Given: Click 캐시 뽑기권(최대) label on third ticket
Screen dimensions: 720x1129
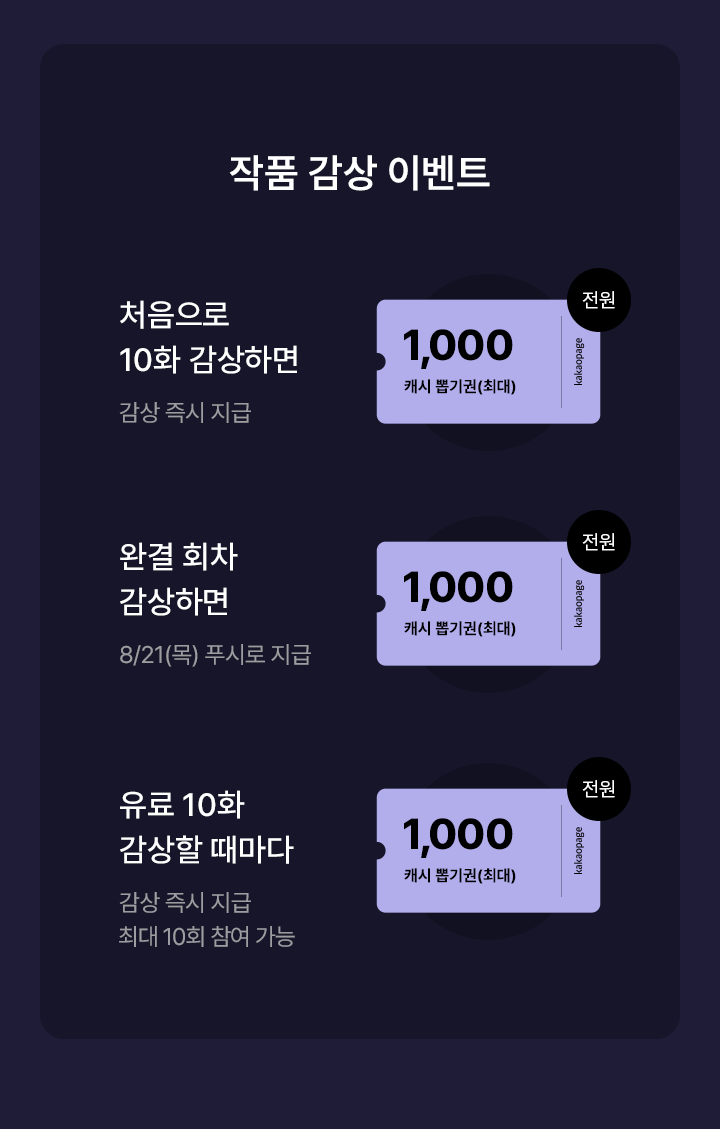Looking at the screenshot, I should (x=459, y=876).
